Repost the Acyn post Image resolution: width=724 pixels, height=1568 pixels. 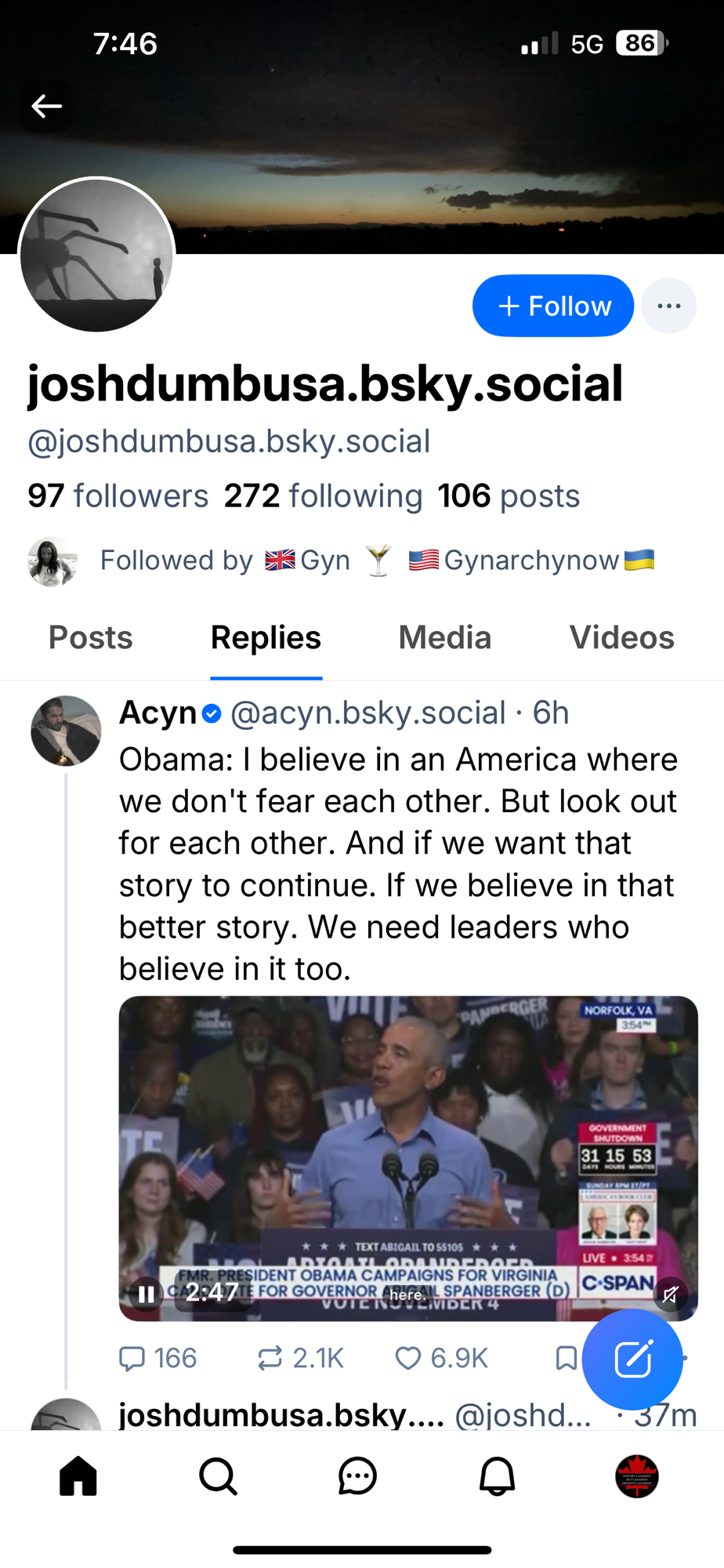coord(270,1358)
